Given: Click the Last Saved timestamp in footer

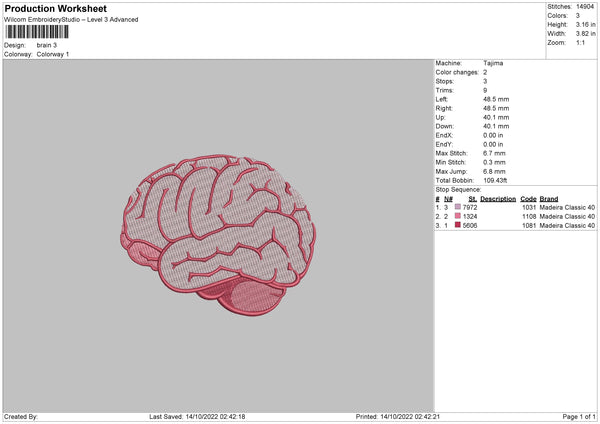Looking at the screenshot, I should pos(214,416).
